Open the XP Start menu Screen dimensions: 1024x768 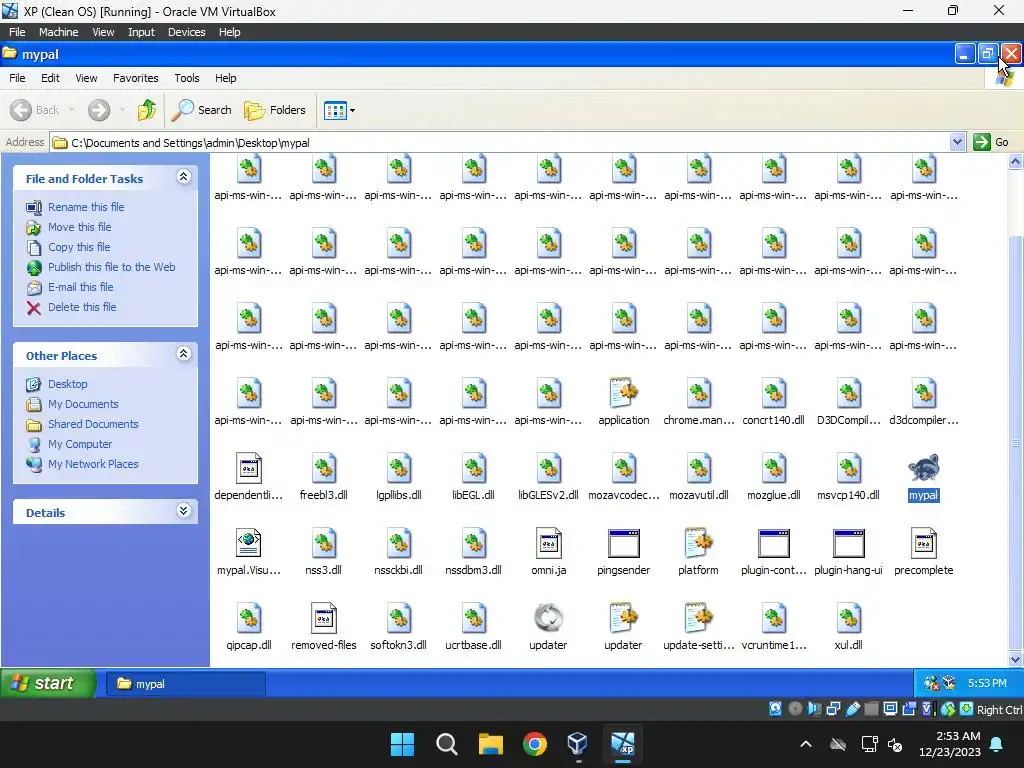(x=48, y=683)
